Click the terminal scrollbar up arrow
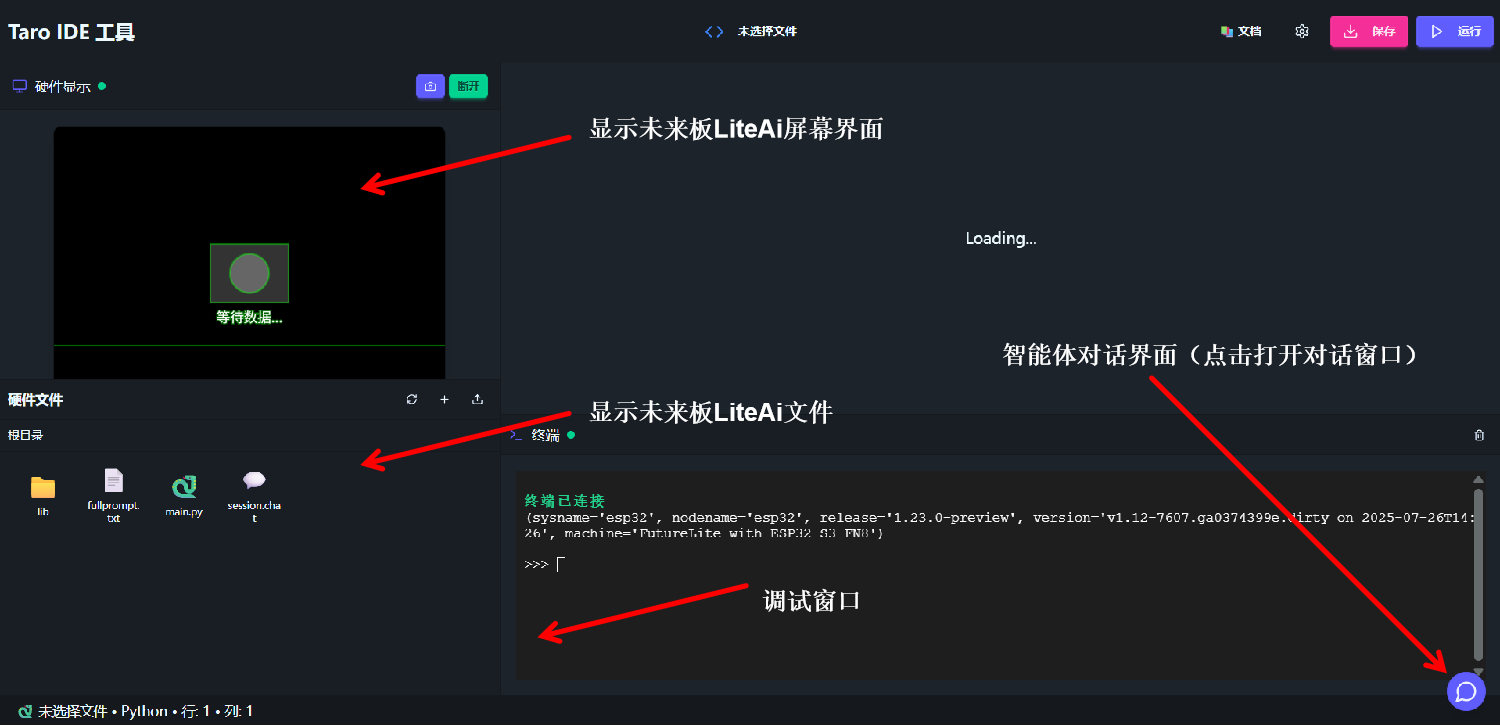This screenshot has width=1500, height=726. click(1479, 481)
